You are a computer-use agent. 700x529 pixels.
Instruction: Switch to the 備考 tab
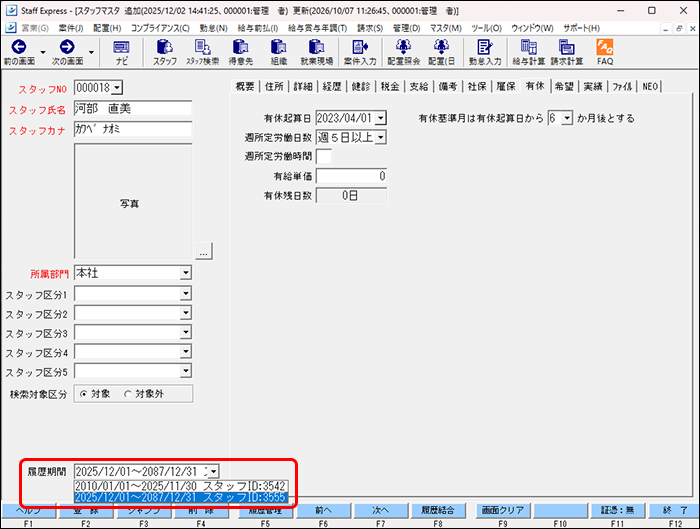pyautogui.click(x=448, y=86)
